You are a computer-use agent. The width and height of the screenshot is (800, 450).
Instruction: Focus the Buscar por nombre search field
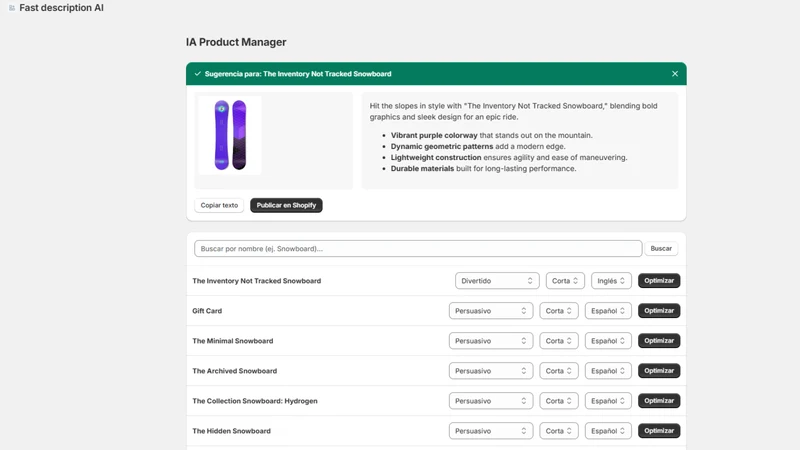click(x=418, y=248)
